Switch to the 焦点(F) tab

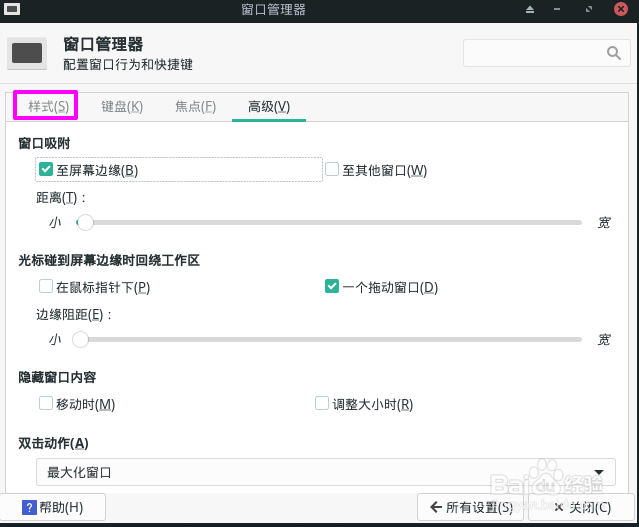click(x=195, y=107)
